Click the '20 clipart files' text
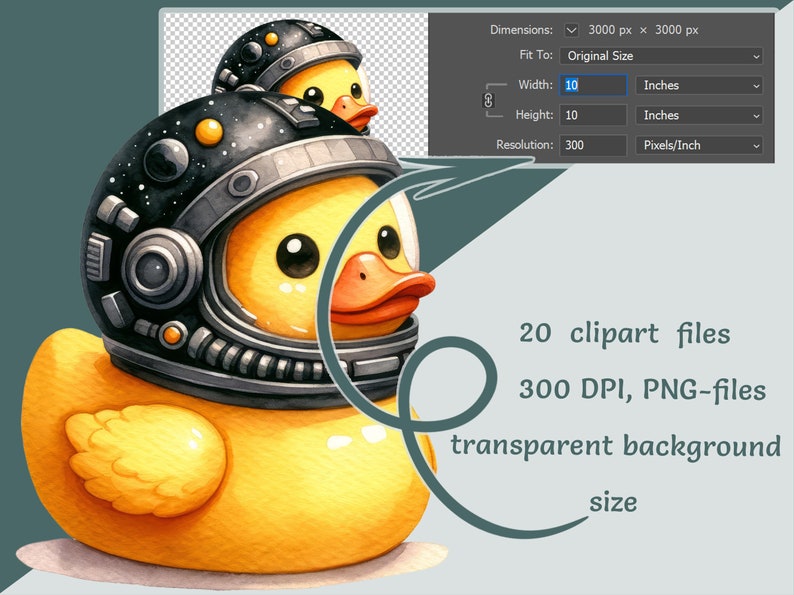Viewport: 794px width, 595px height. point(625,334)
